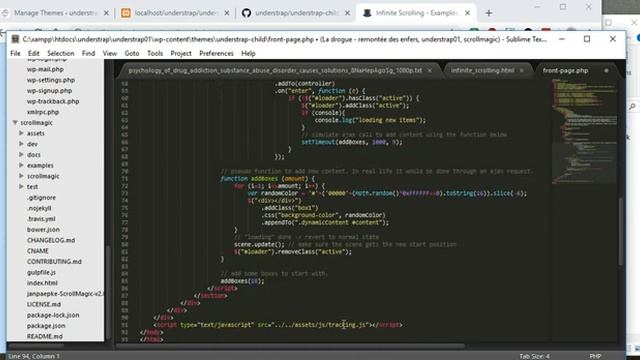Switch to understrap-child GitHub browser tab

tap(296, 13)
